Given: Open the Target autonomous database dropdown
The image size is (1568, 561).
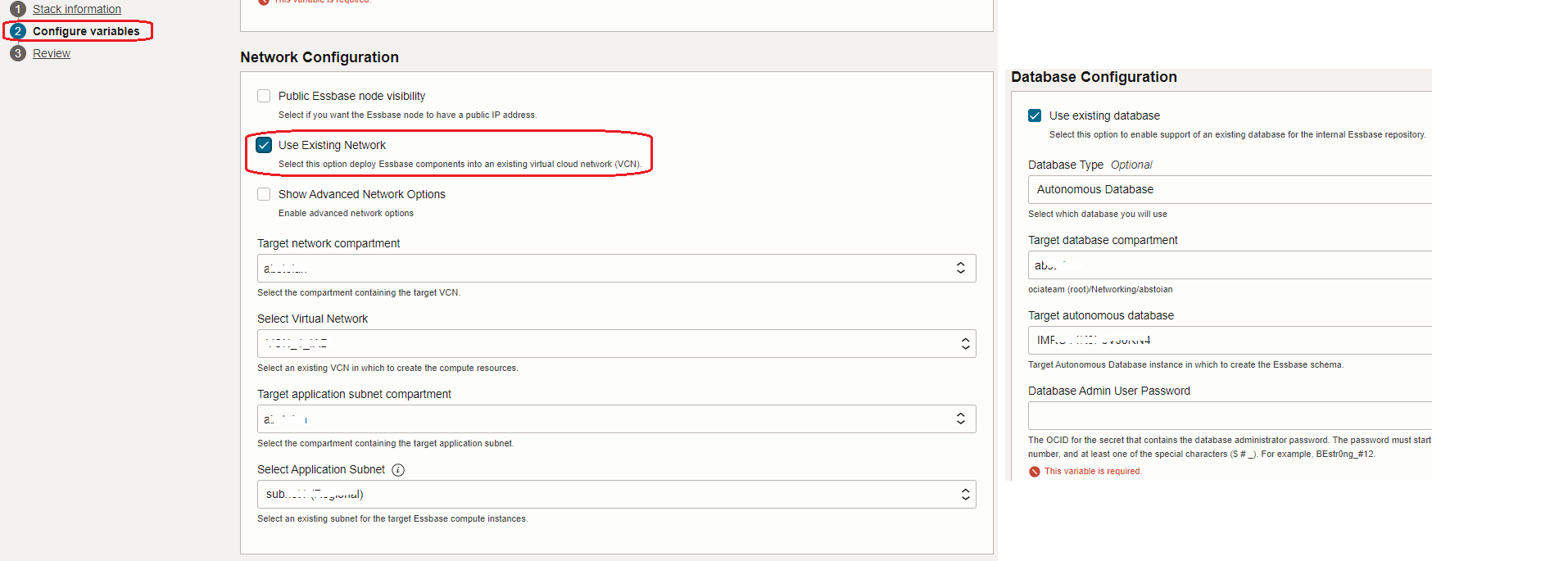Looking at the screenshot, I should pos(1229,341).
